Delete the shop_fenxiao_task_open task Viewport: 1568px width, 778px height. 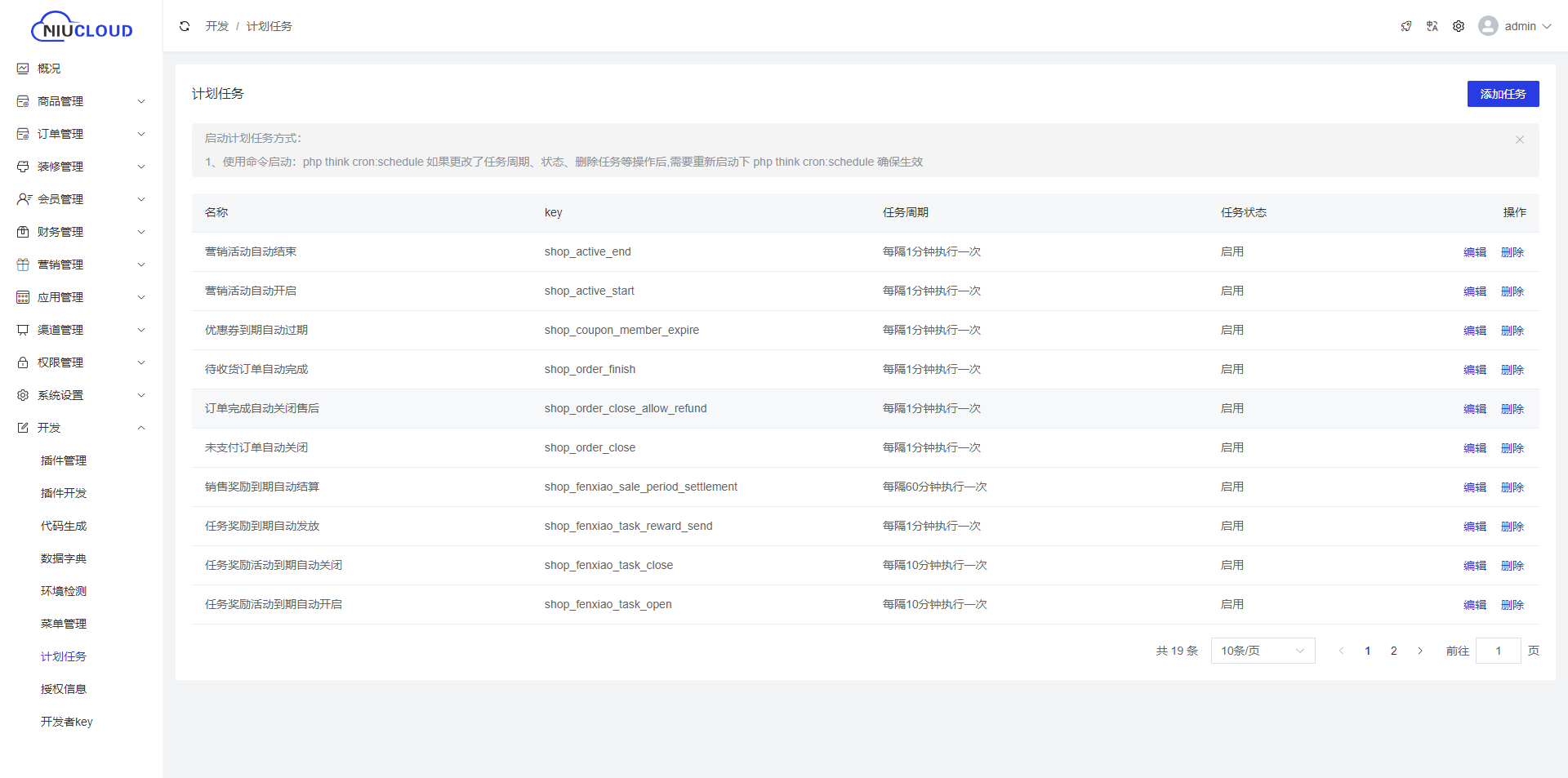(1512, 605)
